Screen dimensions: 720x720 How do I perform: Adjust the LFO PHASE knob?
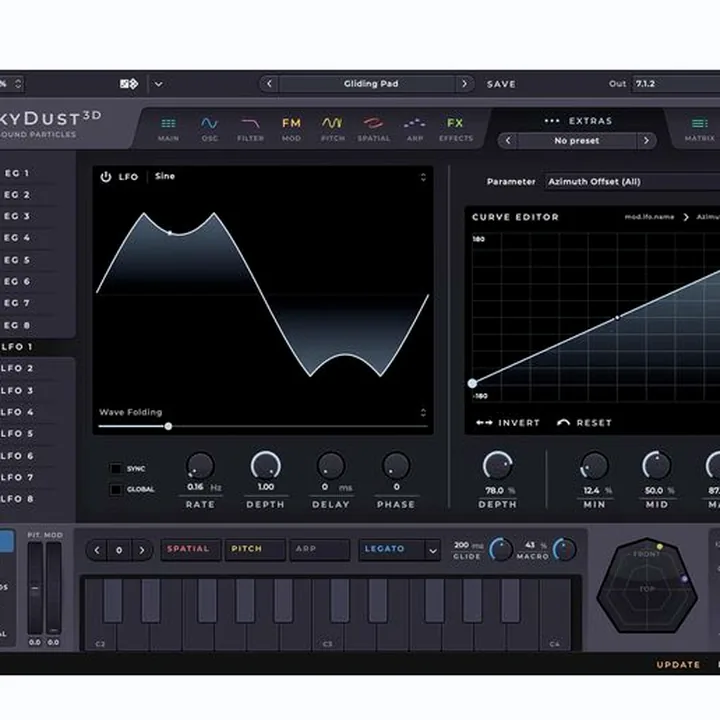pyautogui.click(x=396, y=466)
